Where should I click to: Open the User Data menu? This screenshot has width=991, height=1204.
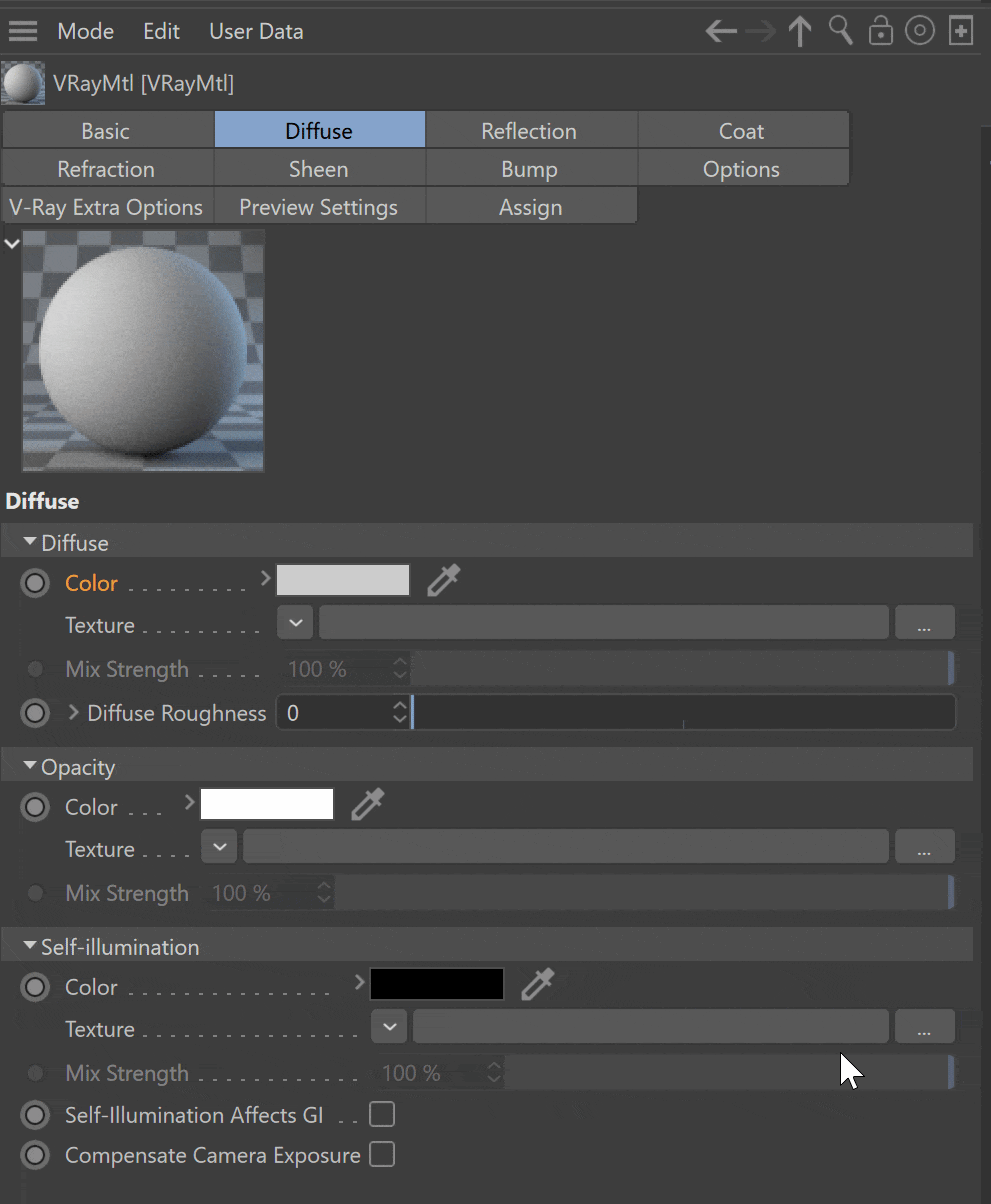(256, 31)
